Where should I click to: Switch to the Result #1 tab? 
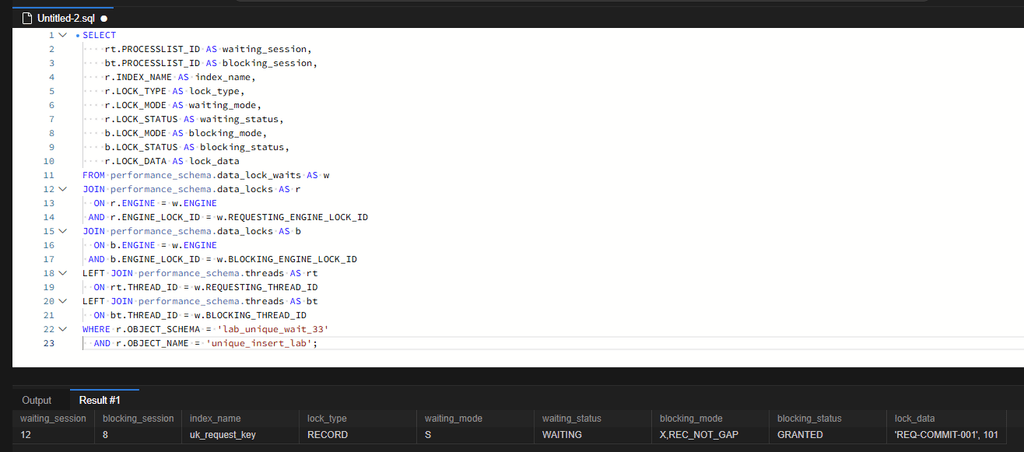[100, 400]
